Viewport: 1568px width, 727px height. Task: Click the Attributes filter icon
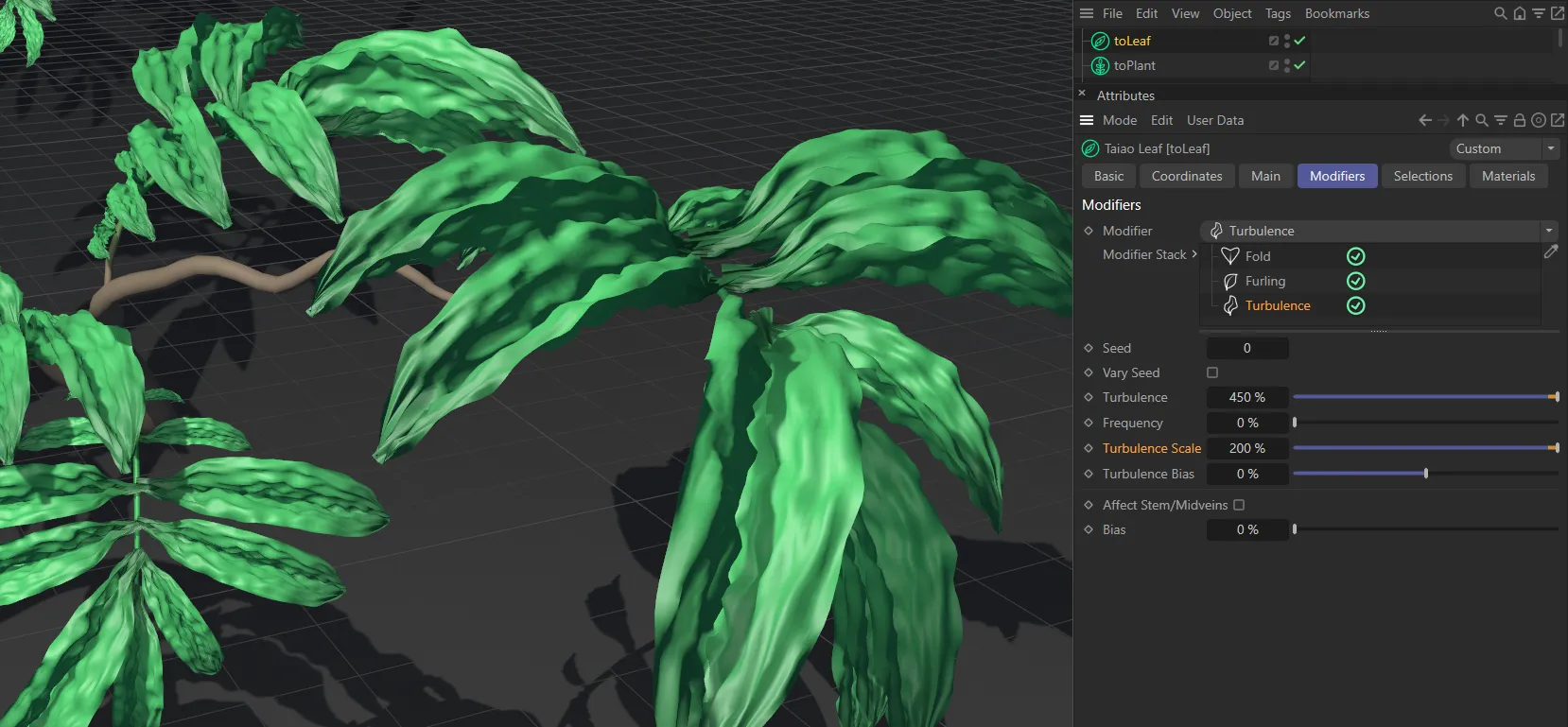click(1501, 120)
